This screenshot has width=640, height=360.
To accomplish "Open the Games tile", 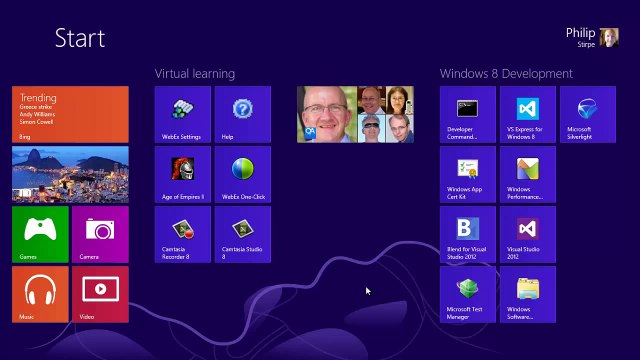I will click(40, 234).
